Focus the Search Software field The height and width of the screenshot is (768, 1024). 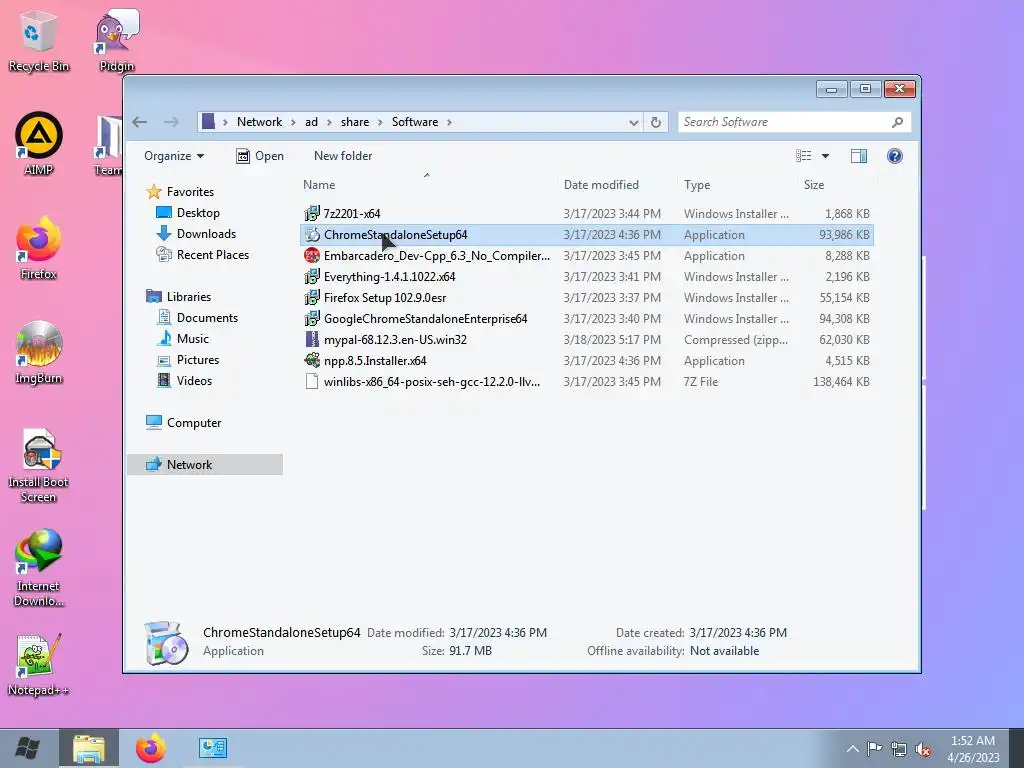pyautogui.click(x=784, y=122)
